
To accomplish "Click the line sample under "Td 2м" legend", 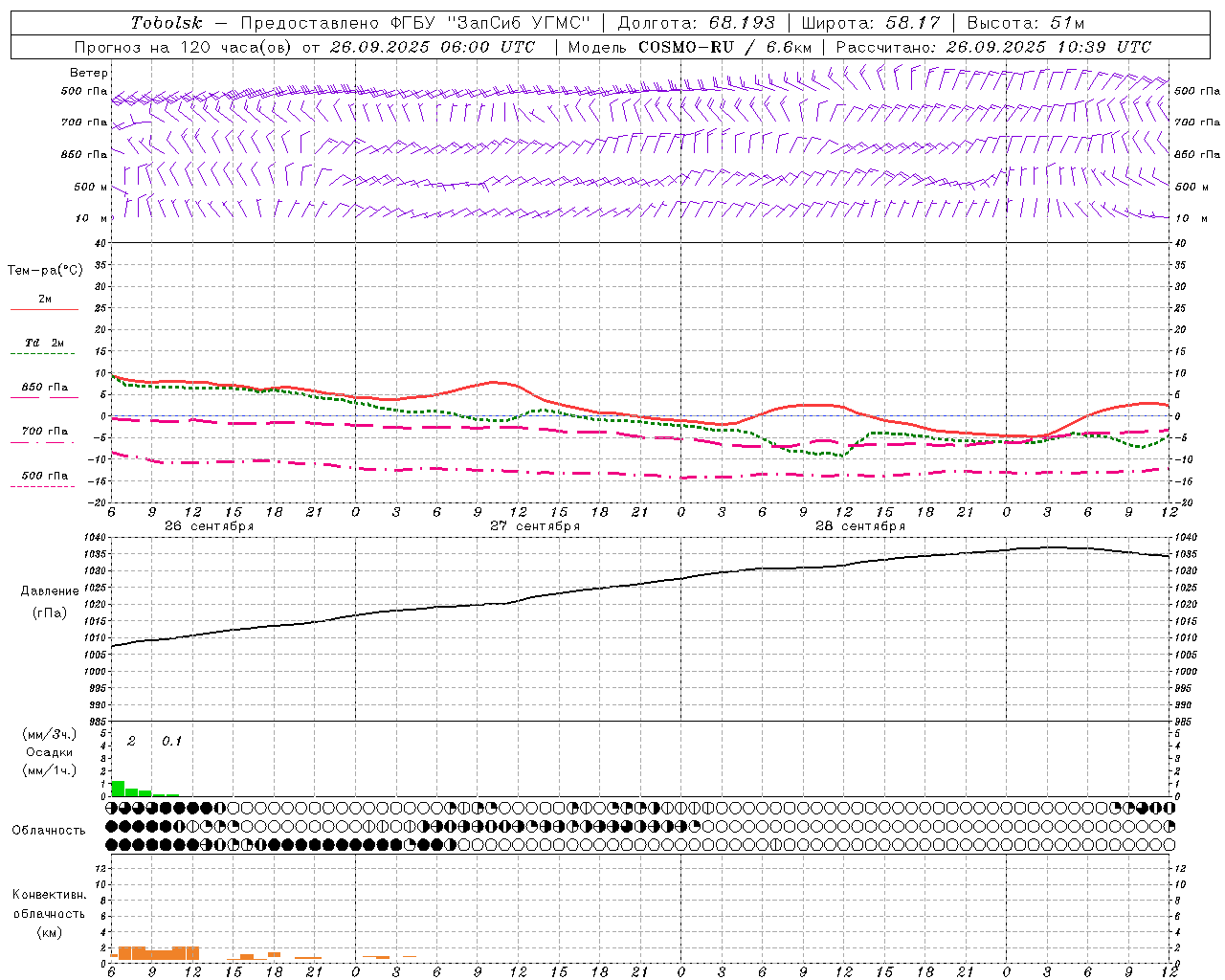I will (43, 354).
